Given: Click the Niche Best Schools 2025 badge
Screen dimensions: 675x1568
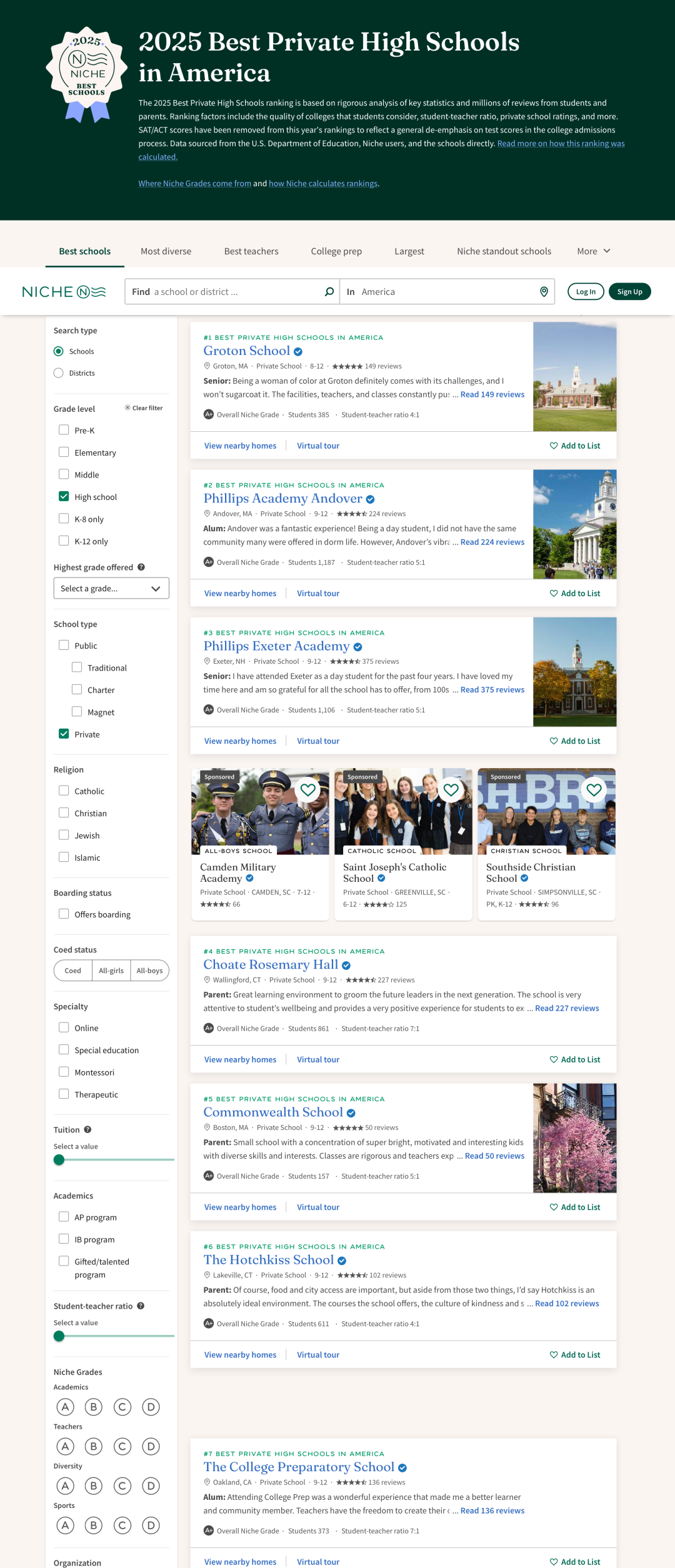Looking at the screenshot, I should coord(87,74).
